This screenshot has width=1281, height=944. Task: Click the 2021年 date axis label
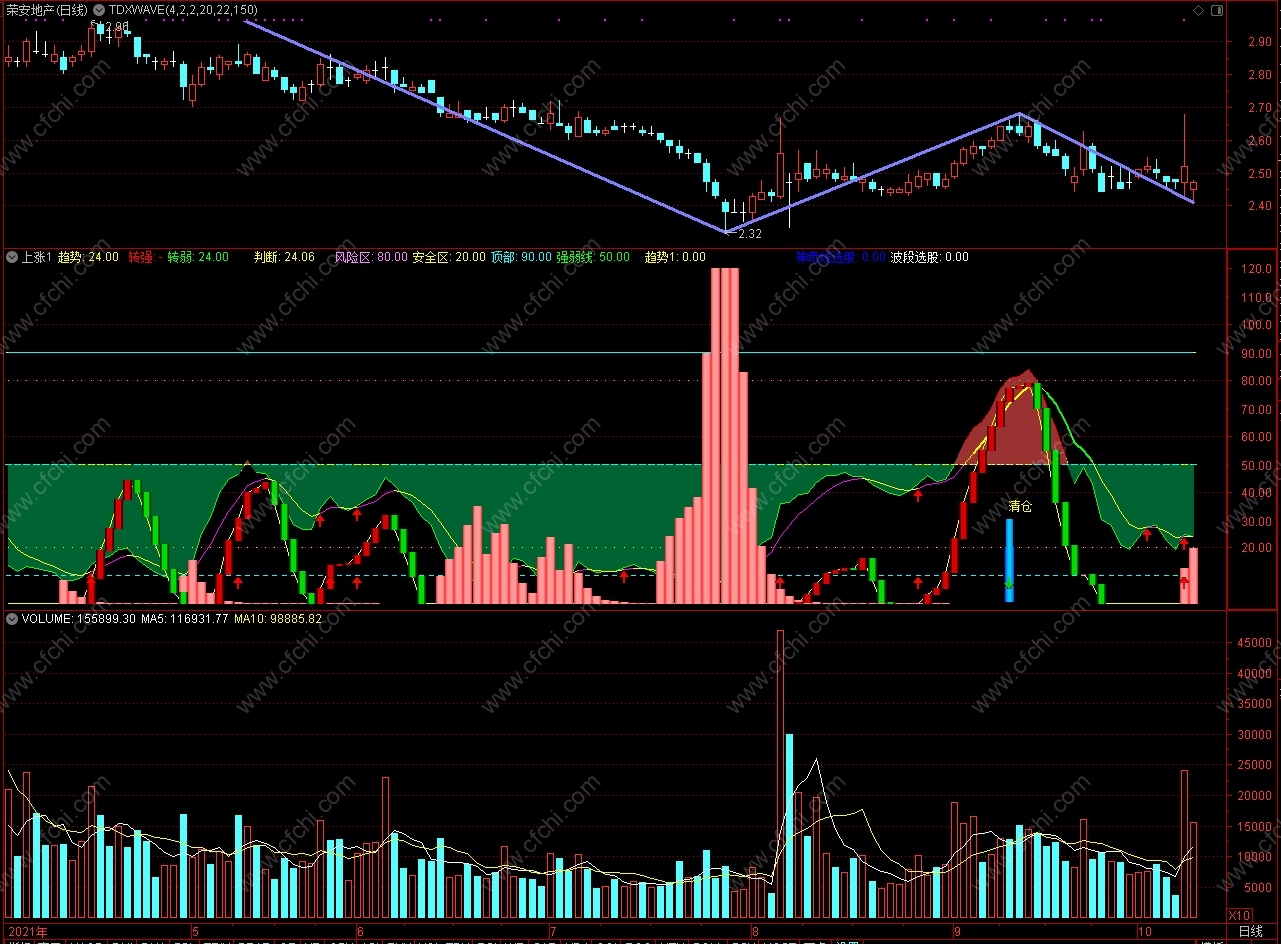27,931
